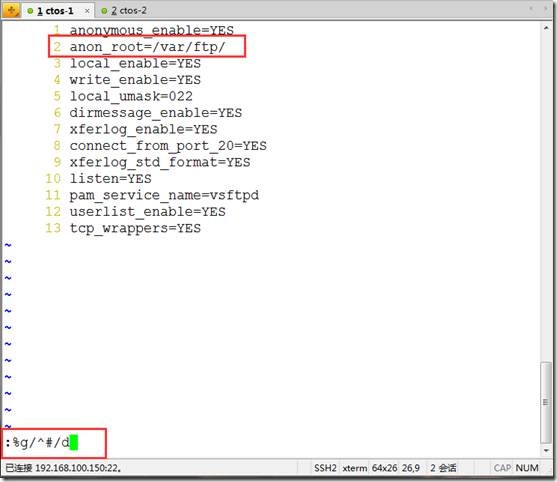Screen dimensions: 557x482
Task: Click the 64x26 terminal size entry
Action: click(x=384, y=468)
